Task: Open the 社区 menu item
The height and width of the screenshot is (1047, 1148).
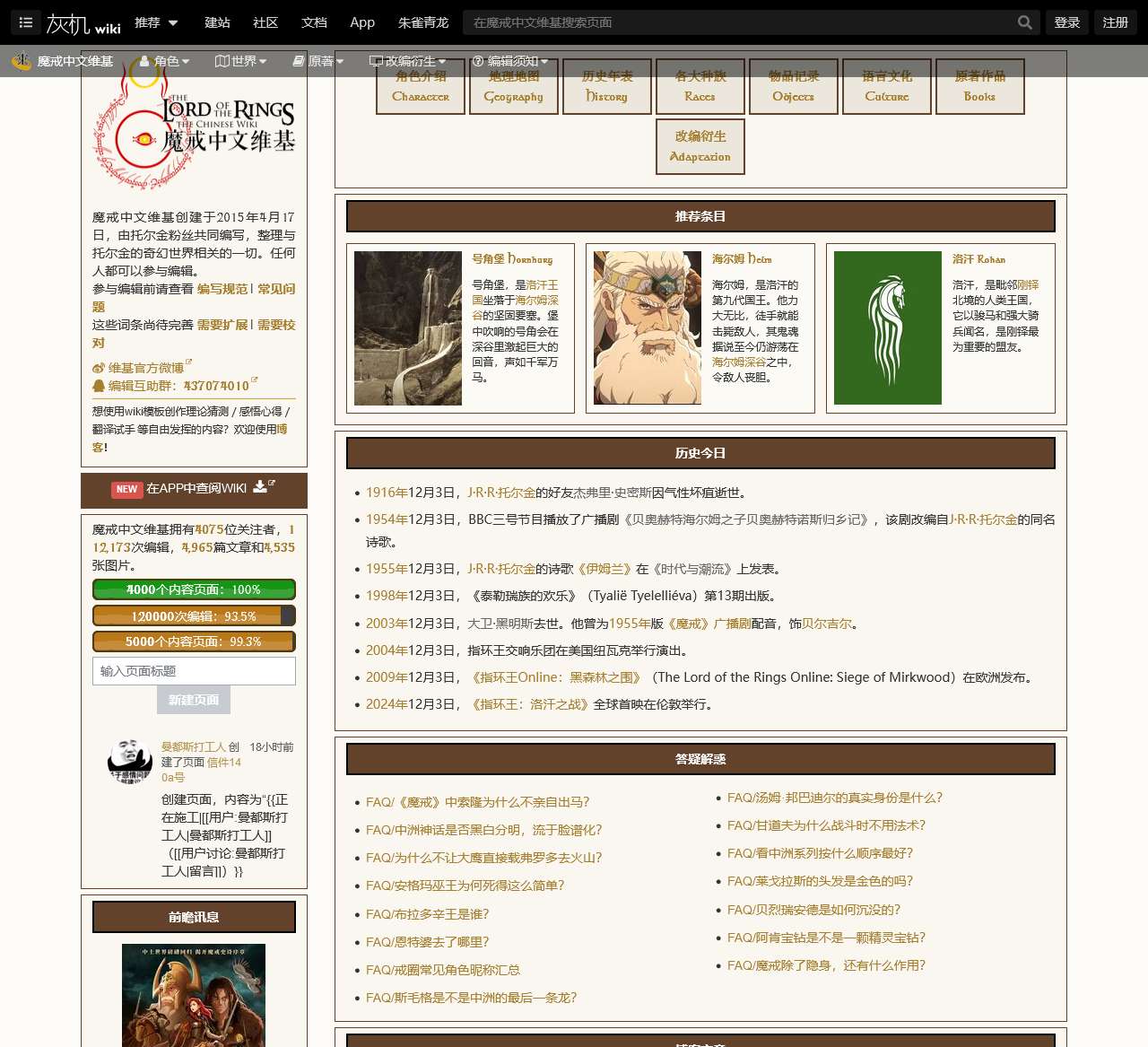Action: (x=265, y=22)
